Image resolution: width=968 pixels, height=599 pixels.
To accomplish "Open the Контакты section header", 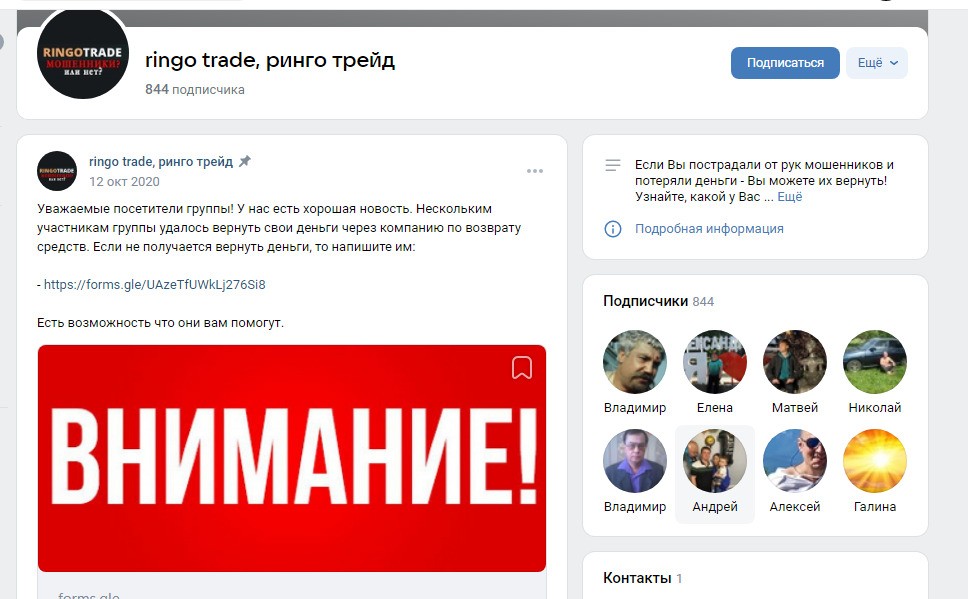I will click(x=643, y=578).
